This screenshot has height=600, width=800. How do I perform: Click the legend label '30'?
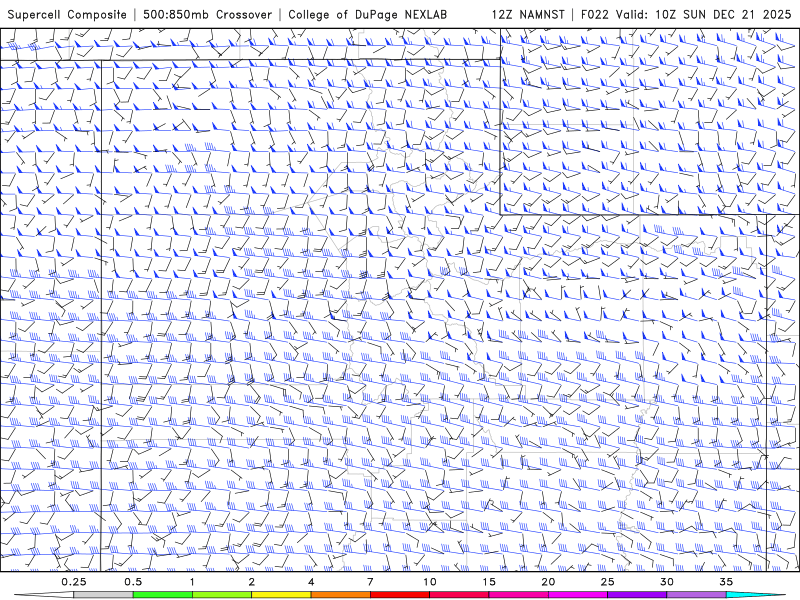[x=667, y=582]
